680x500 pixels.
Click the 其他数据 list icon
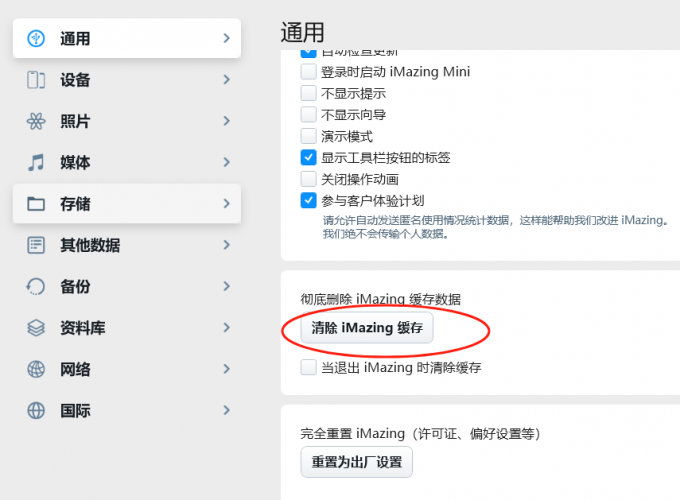coord(36,245)
